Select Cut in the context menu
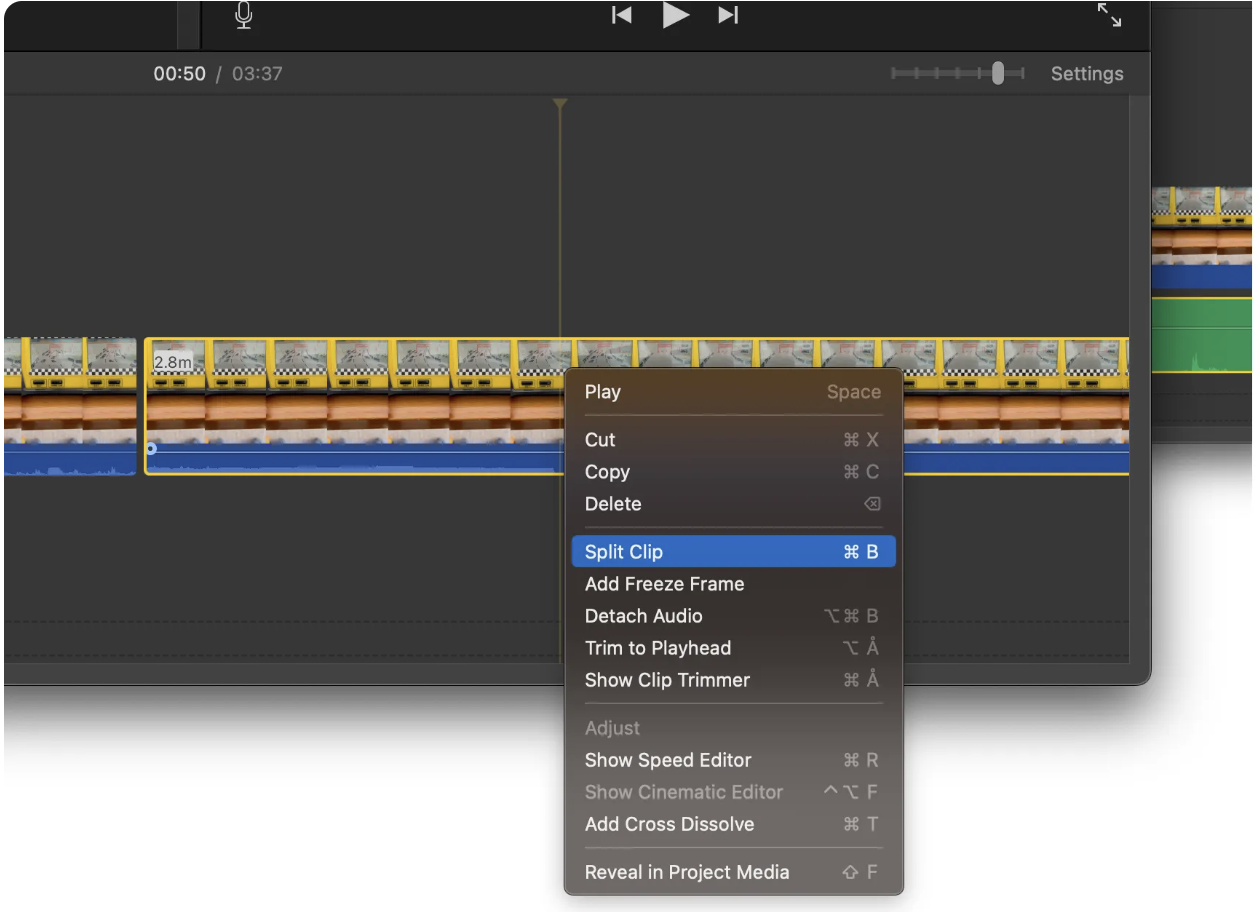This screenshot has height=912, width=1260. tap(600, 440)
